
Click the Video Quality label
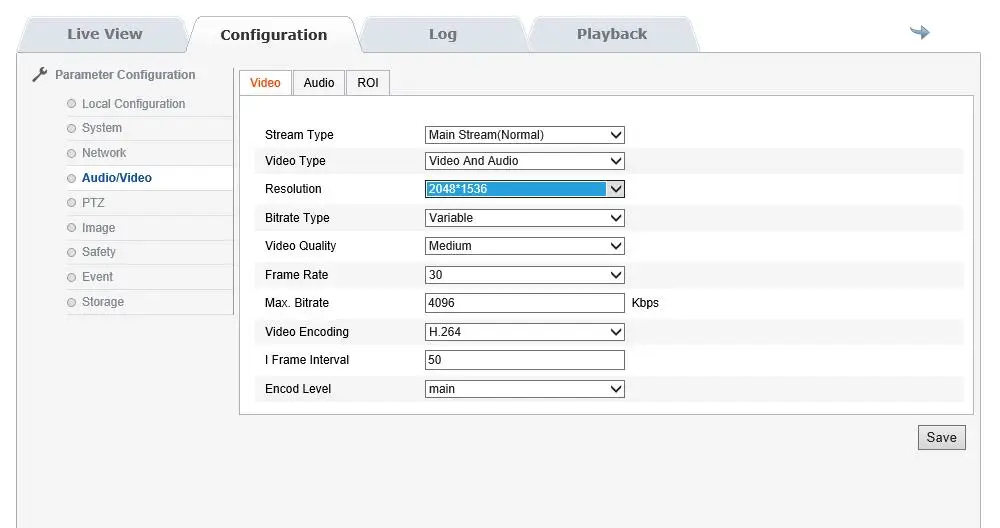click(x=300, y=246)
